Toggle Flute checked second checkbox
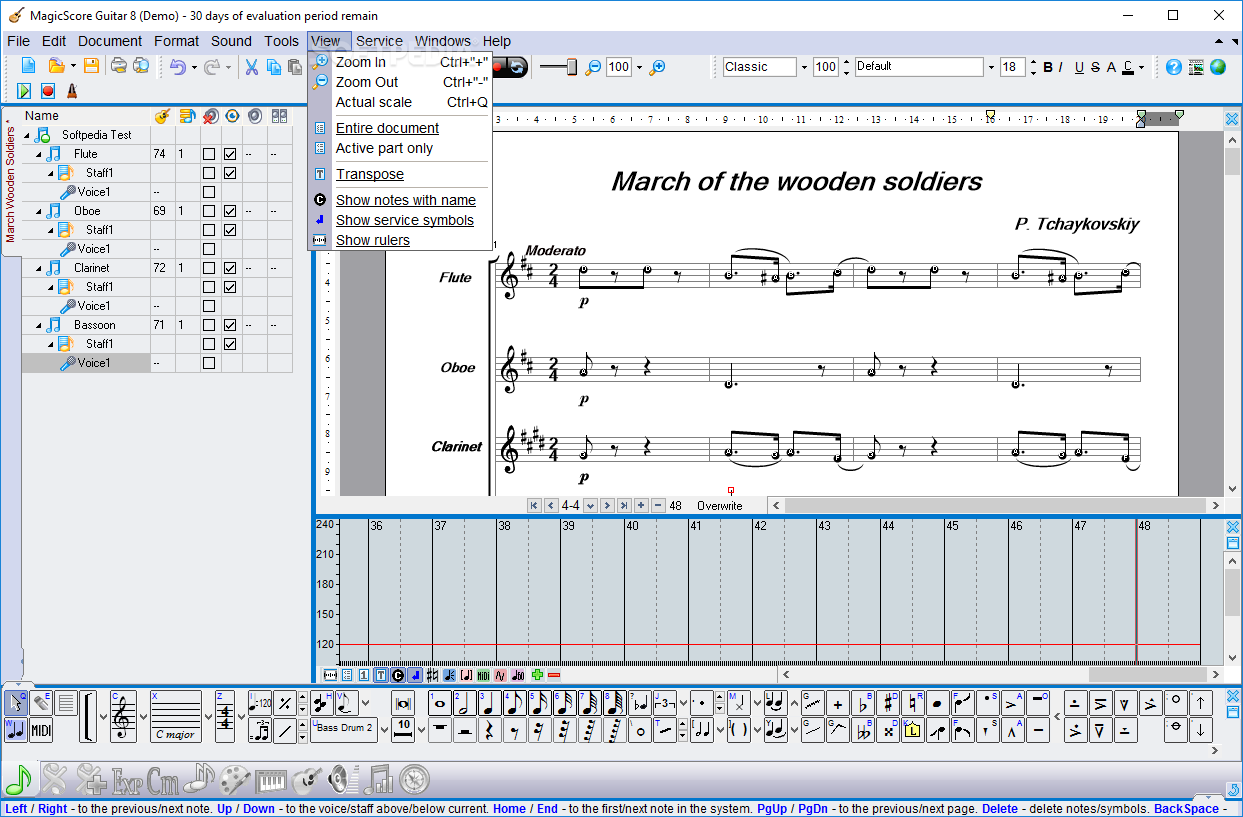The height and width of the screenshot is (817, 1243). coord(230,154)
